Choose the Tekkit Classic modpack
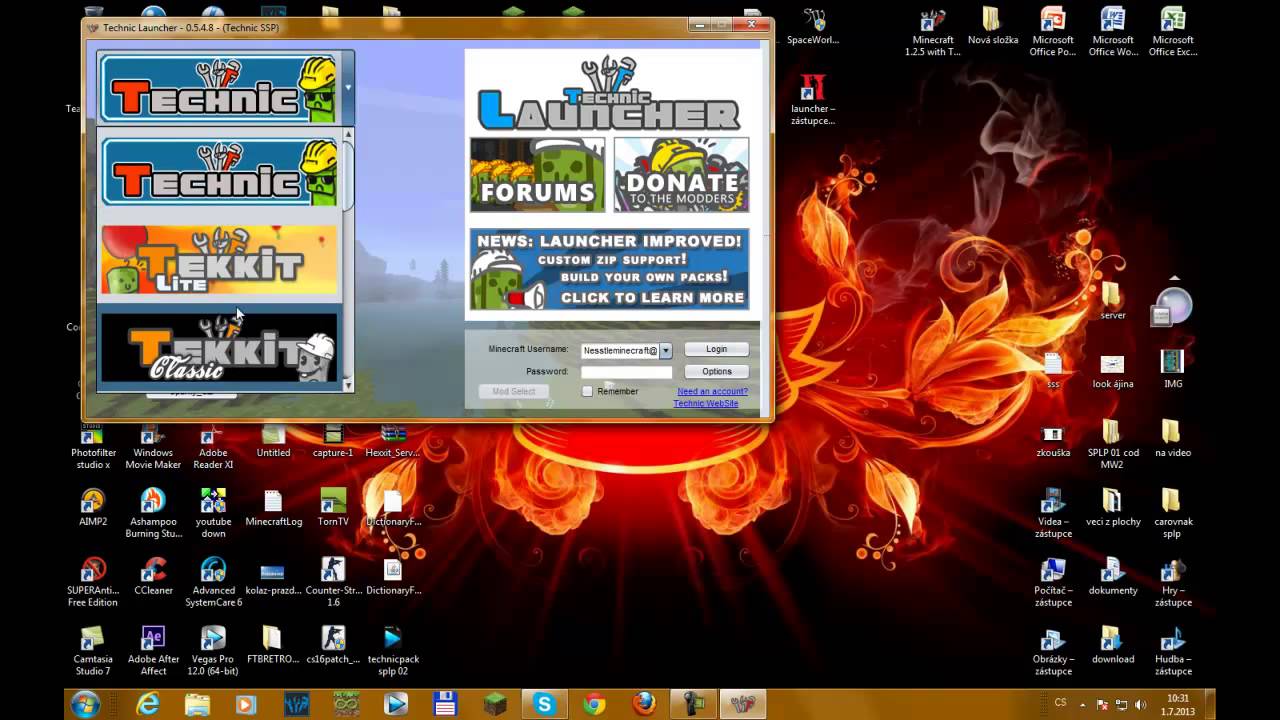The image size is (1280, 720). click(219, 347)
